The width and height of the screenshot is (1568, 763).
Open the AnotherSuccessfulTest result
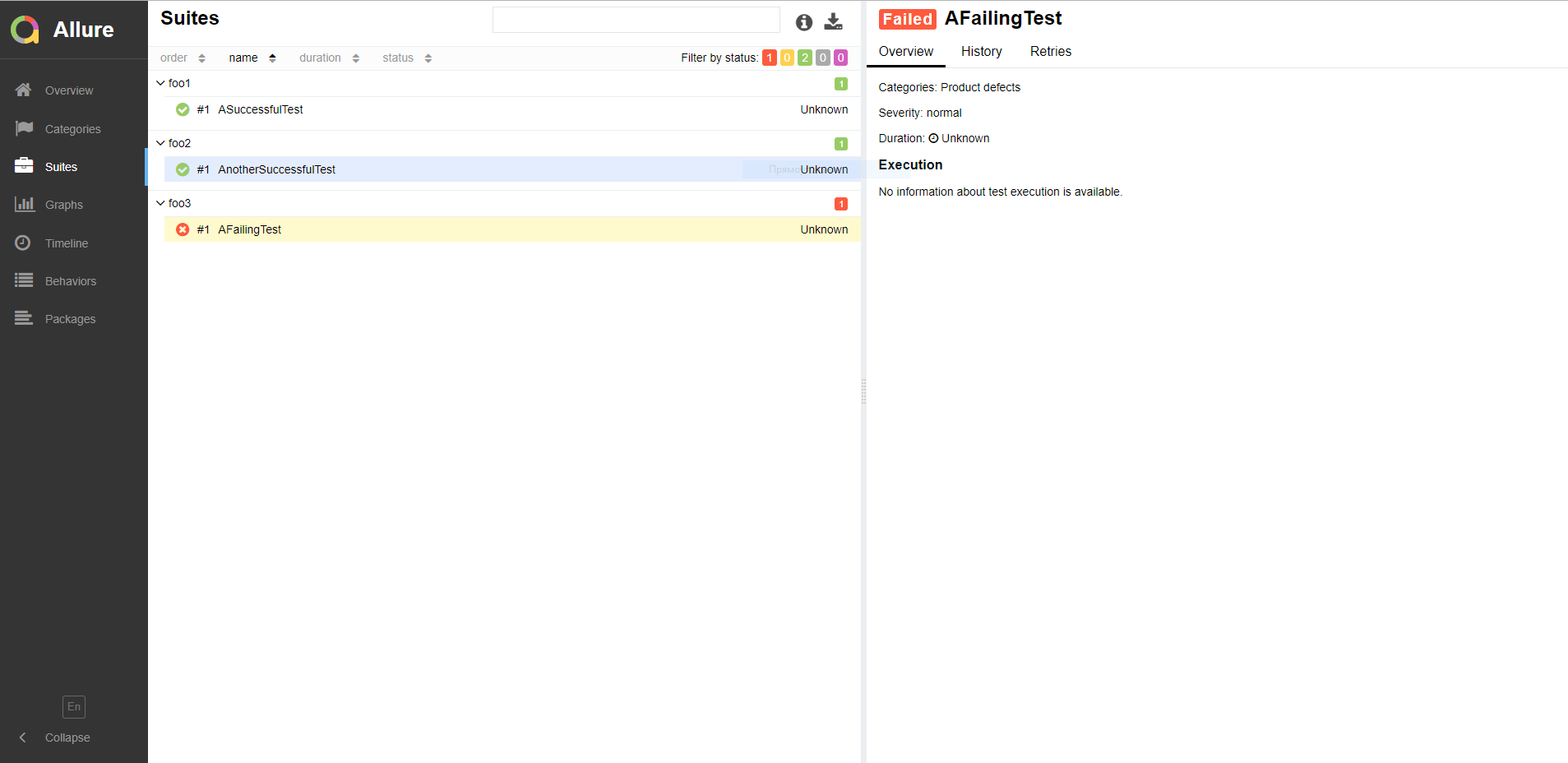(x=512, y=169)
